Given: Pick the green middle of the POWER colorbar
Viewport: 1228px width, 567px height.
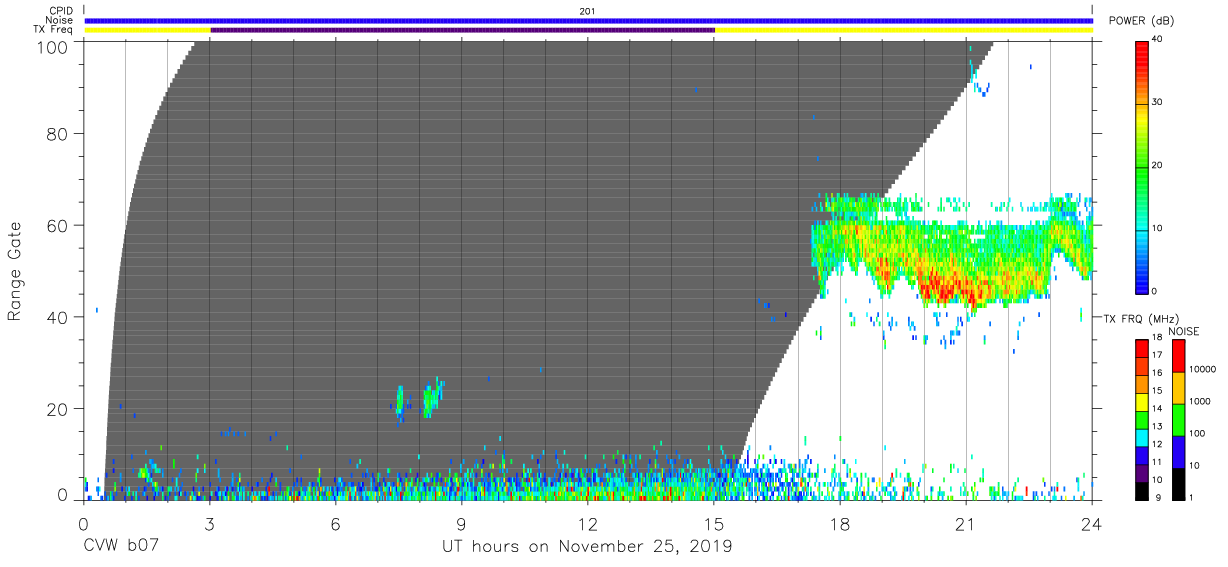Looking at the screenshot, I should [x=1142, y=166].
